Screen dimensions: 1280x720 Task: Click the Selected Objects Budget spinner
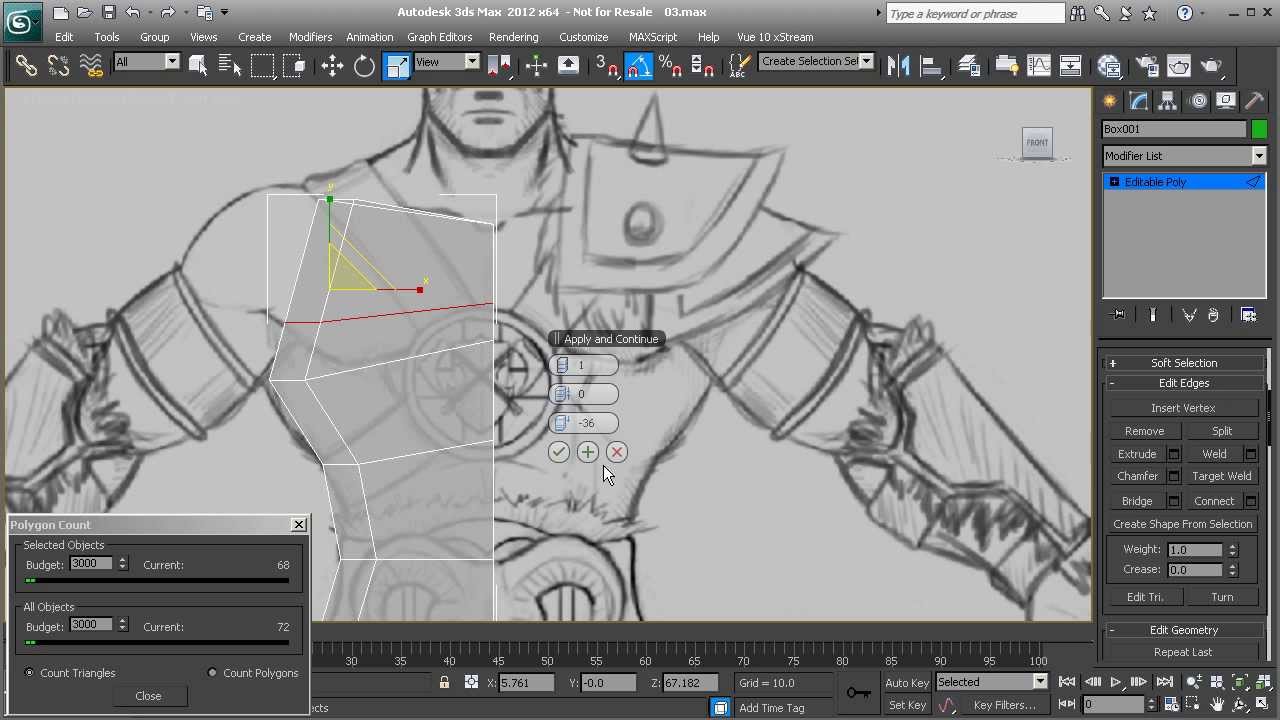pyautogui.click(x=122, y=564)
